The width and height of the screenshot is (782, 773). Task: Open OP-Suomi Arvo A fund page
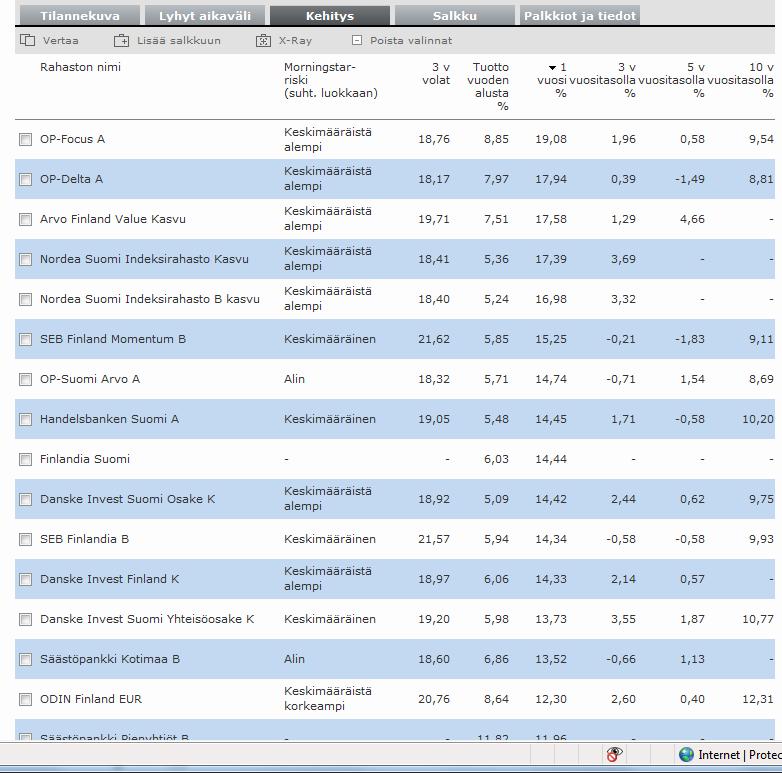(x=90, y=379)
